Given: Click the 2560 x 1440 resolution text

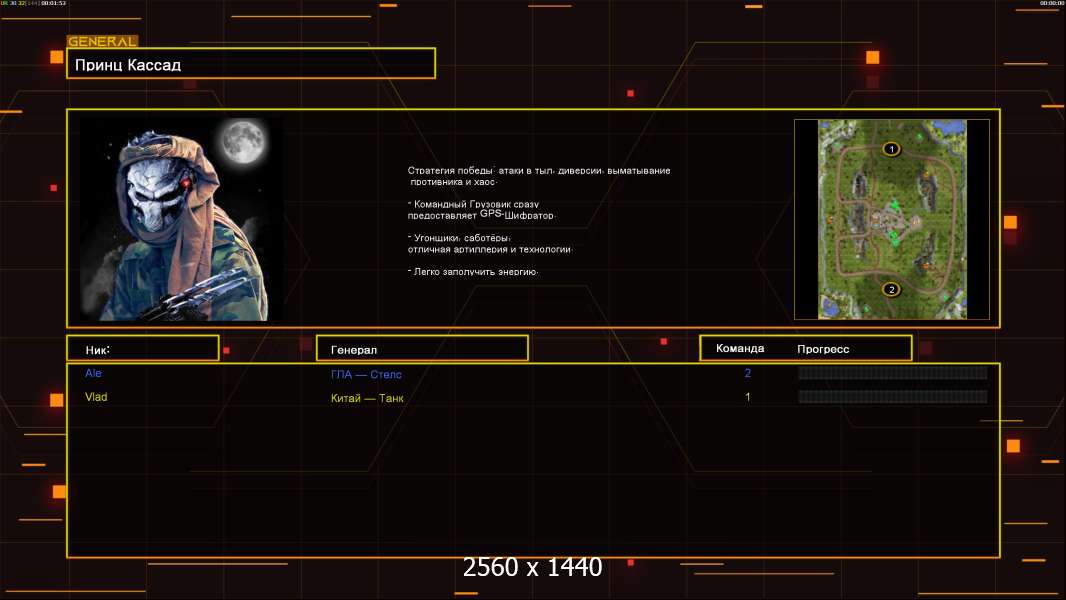Looking at the screenshot, I should click(532, 567).
